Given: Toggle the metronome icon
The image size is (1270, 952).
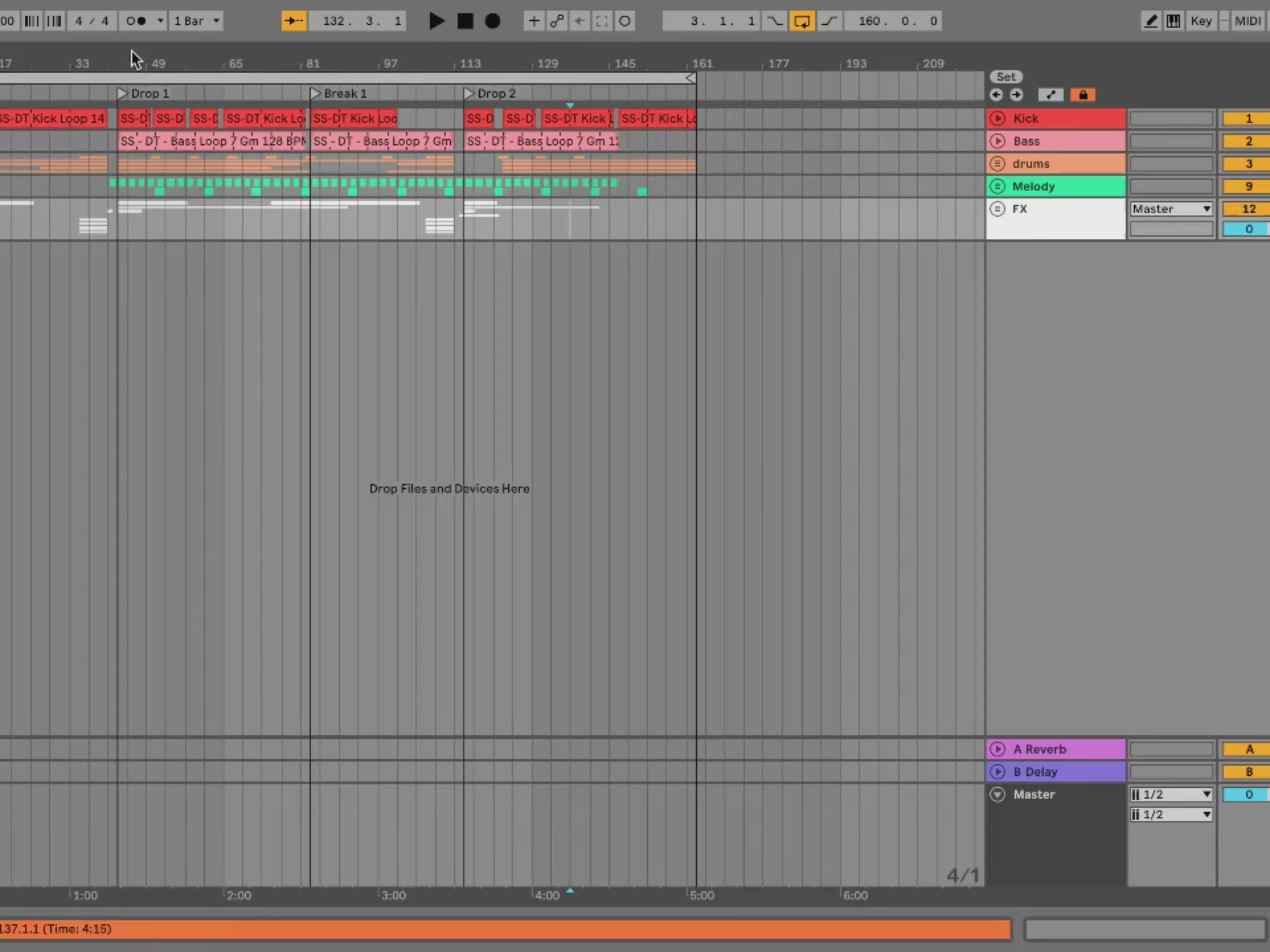Looking at the screenshot, I should click(137, 21).
